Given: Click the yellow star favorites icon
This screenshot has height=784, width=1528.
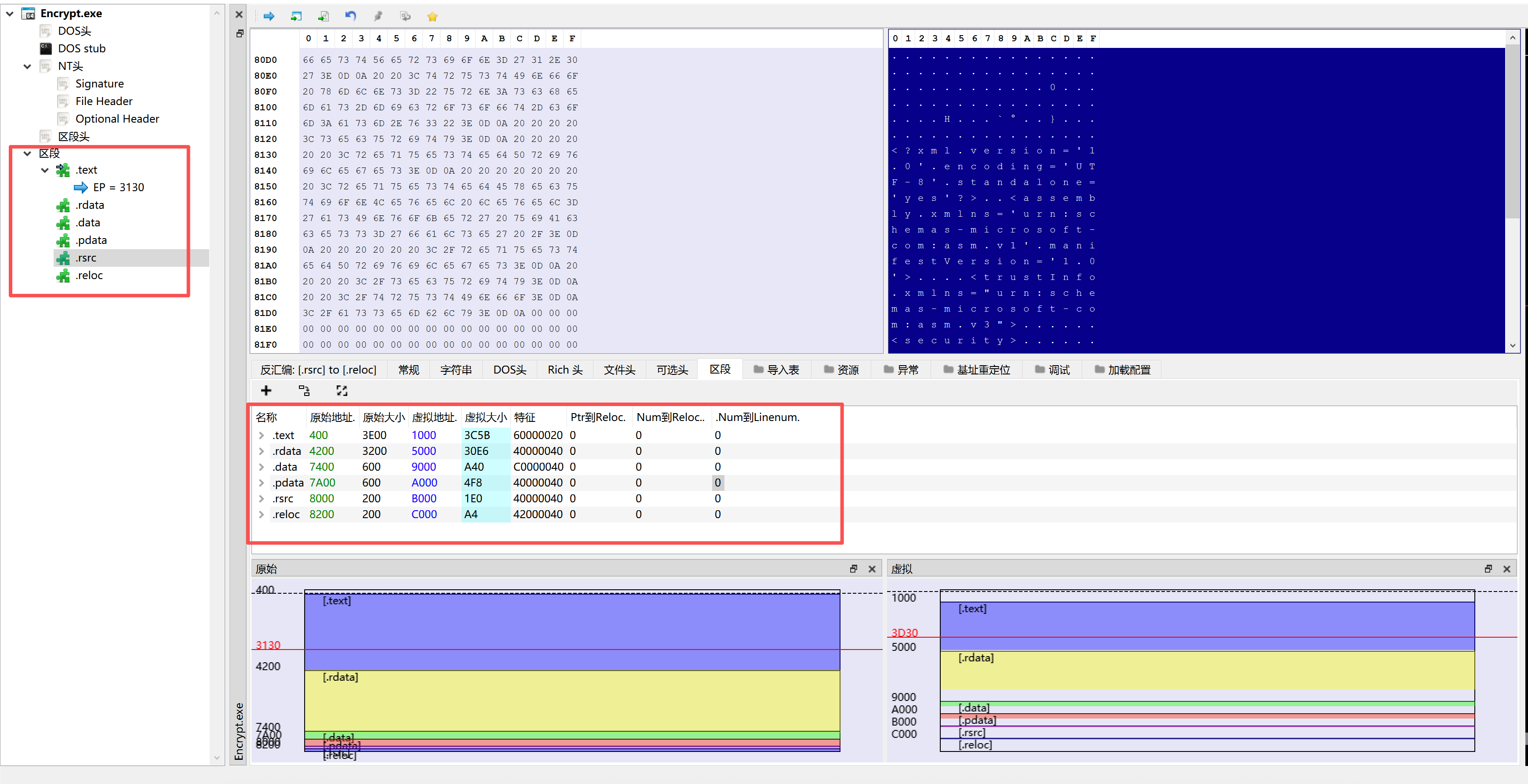Looking at the screenshot, I should tap(433, 16).
